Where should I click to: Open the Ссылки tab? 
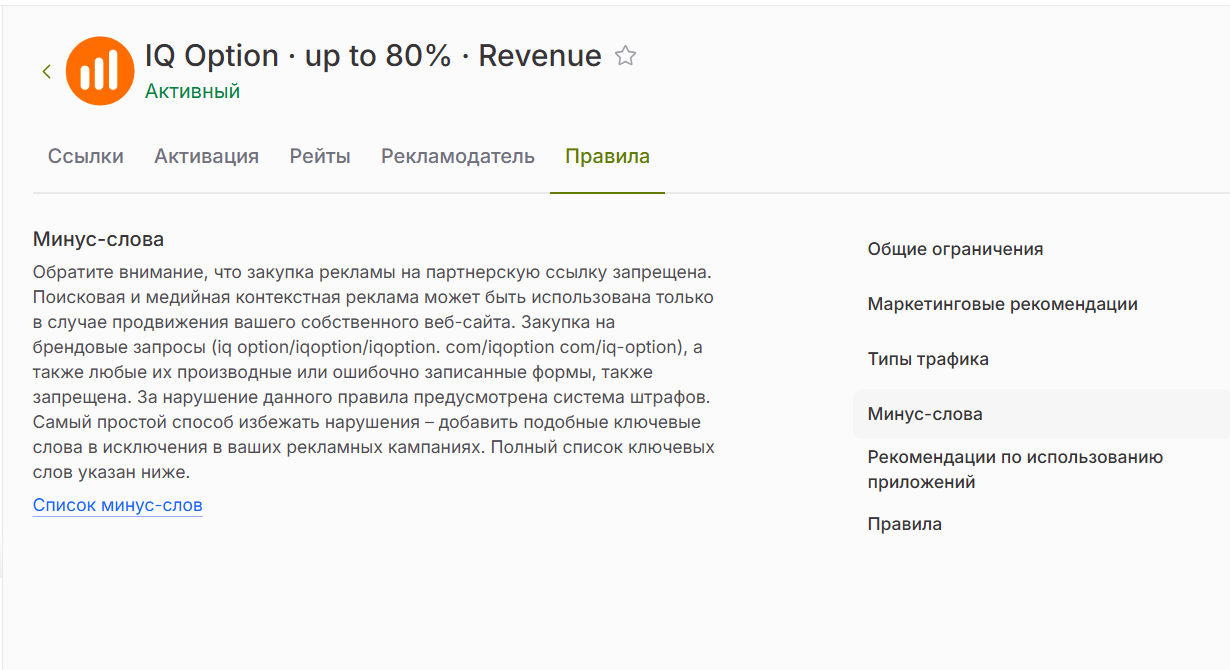point(86,156)
